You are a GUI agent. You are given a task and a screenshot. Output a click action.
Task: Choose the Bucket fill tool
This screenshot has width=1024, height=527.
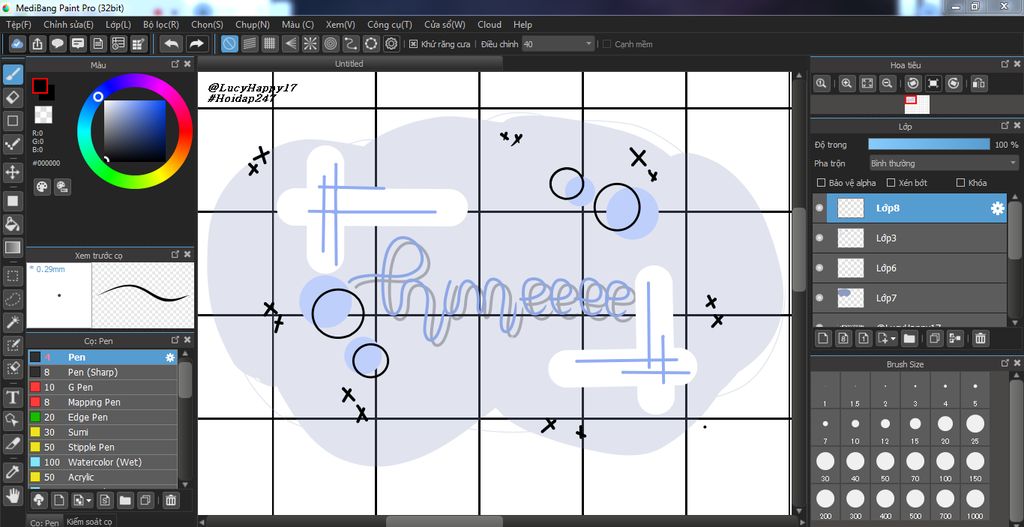[12, 224]
